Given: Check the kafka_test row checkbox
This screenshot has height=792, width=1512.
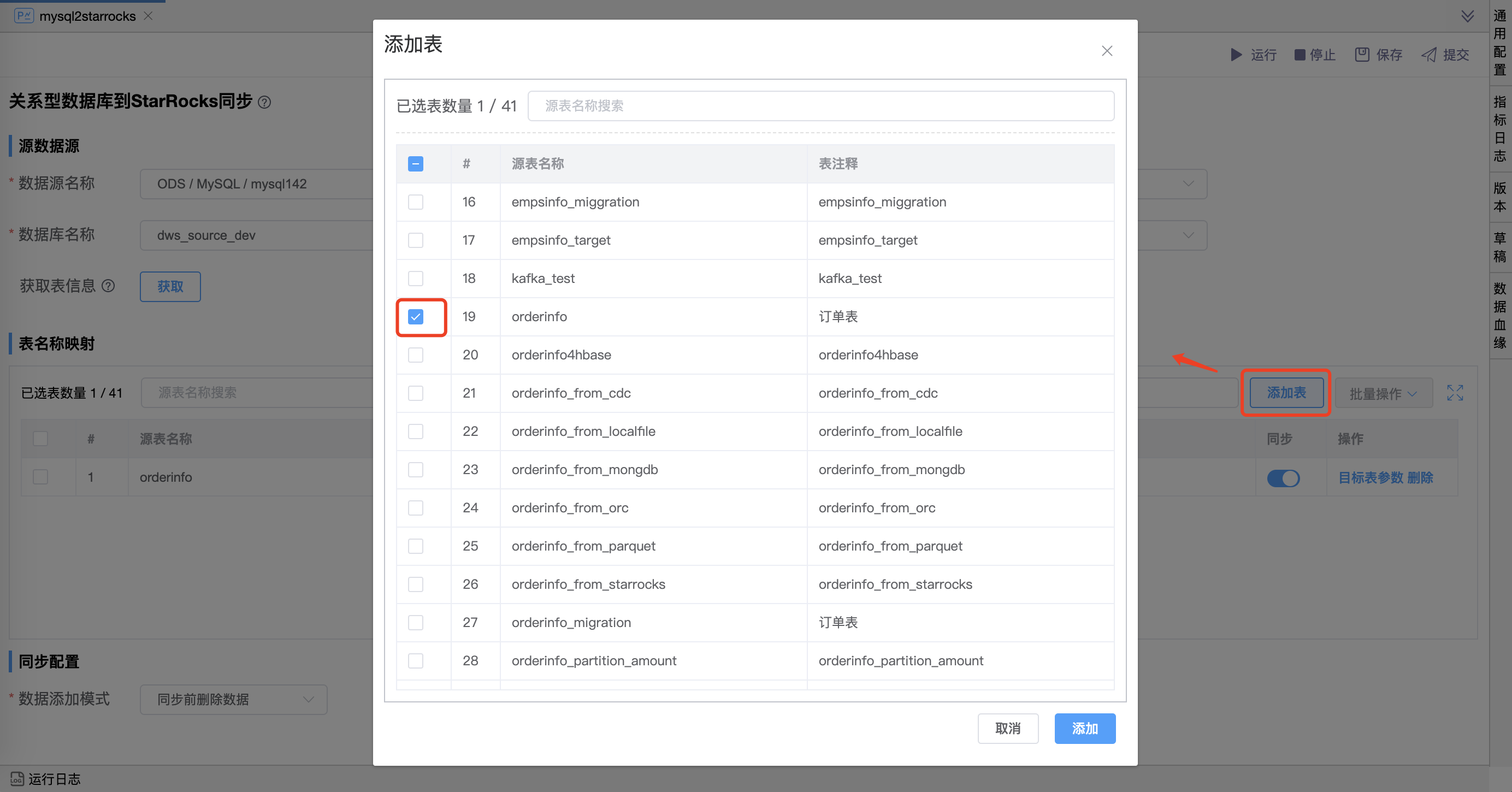Looking at the screenshot, I should pyautogui.click(x=416, y=278).
